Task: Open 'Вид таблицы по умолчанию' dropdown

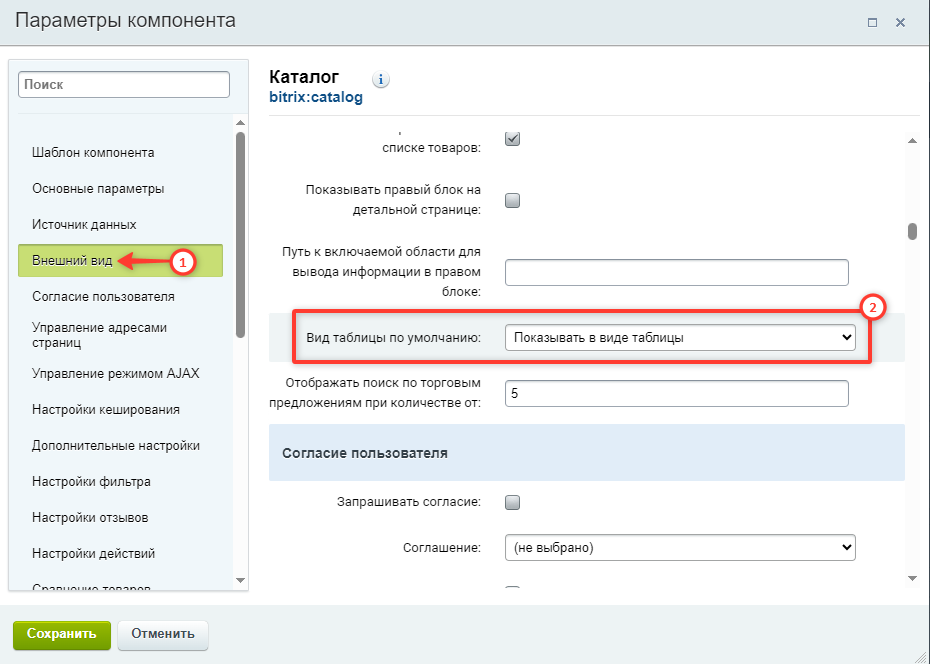Action: click(x=680, y=337)
